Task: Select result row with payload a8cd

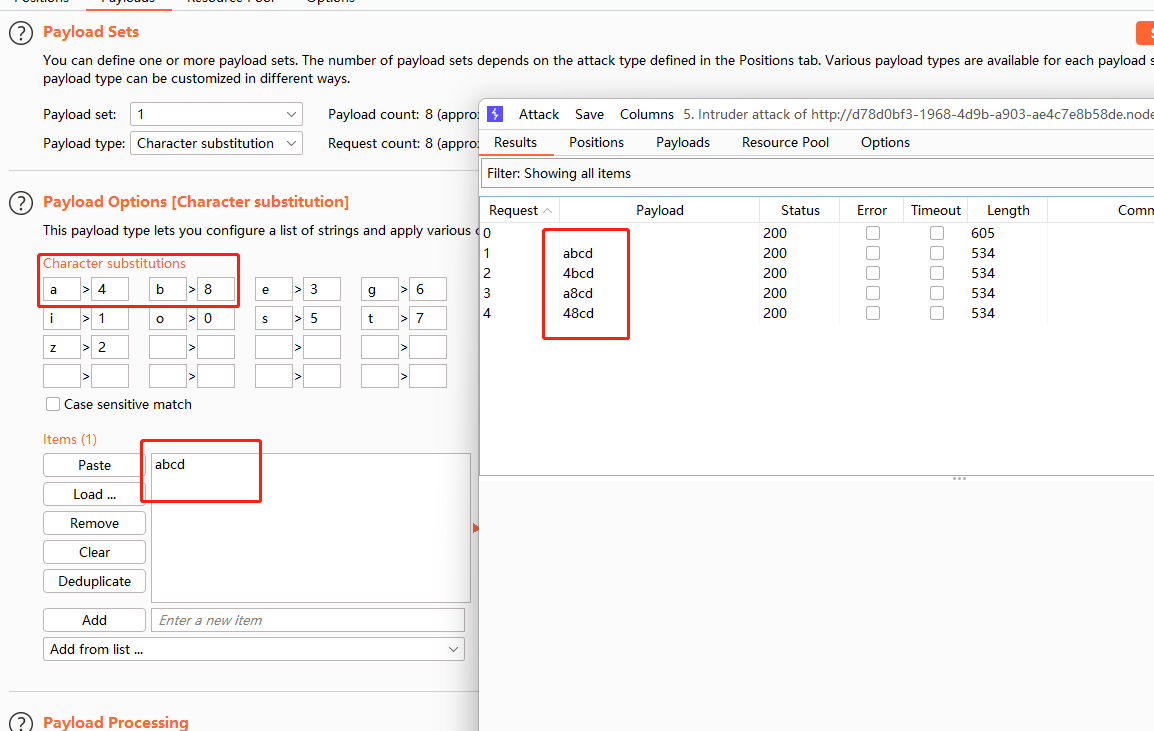Action: tap(817, 293)
